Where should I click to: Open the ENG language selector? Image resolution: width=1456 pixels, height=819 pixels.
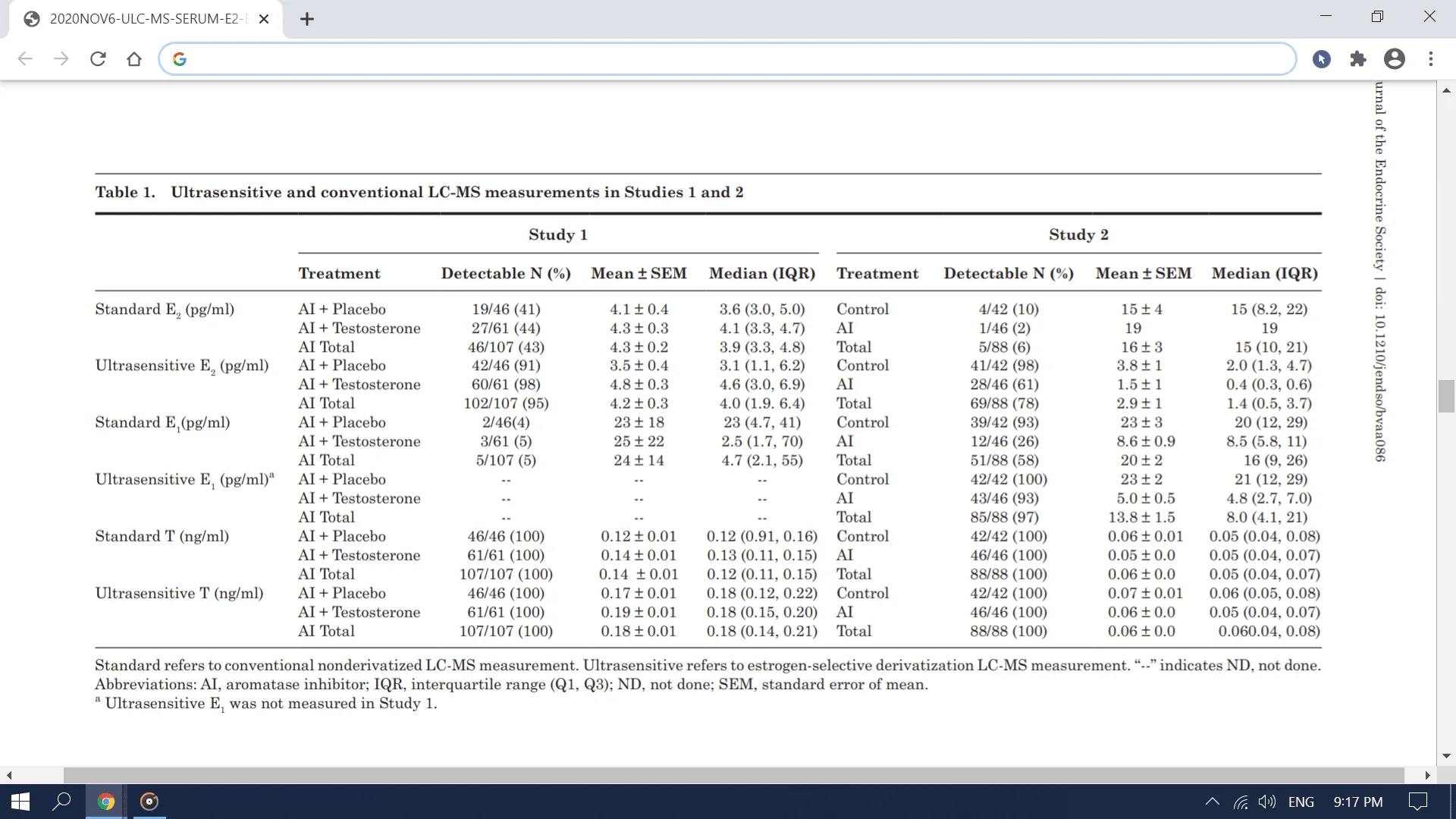tap(1301, 802)
